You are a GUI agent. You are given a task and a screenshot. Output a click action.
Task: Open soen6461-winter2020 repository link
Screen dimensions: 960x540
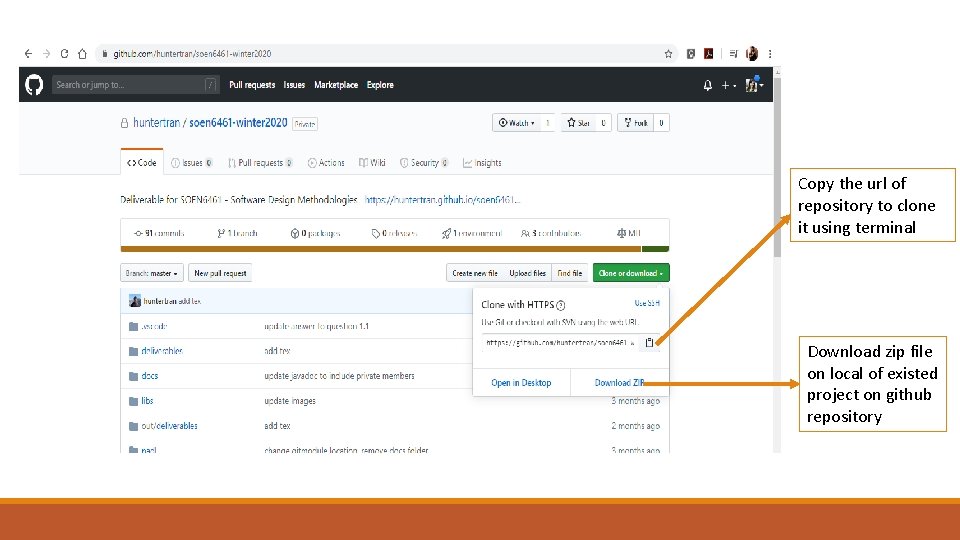[238, 122]
